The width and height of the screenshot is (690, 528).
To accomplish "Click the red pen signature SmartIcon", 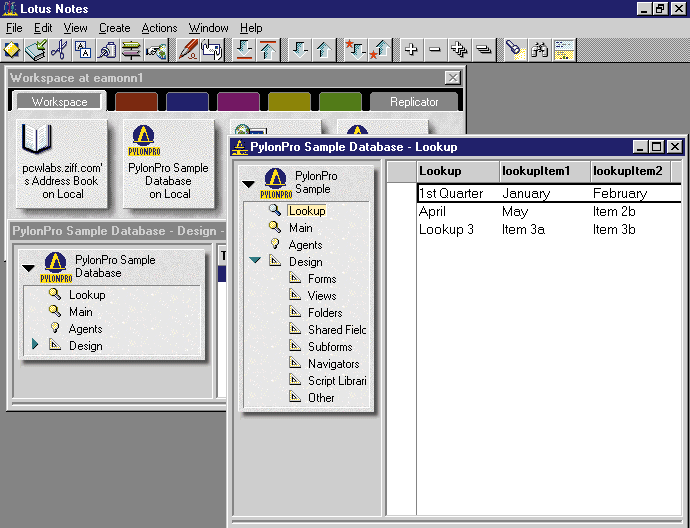I will click(188, 49).
